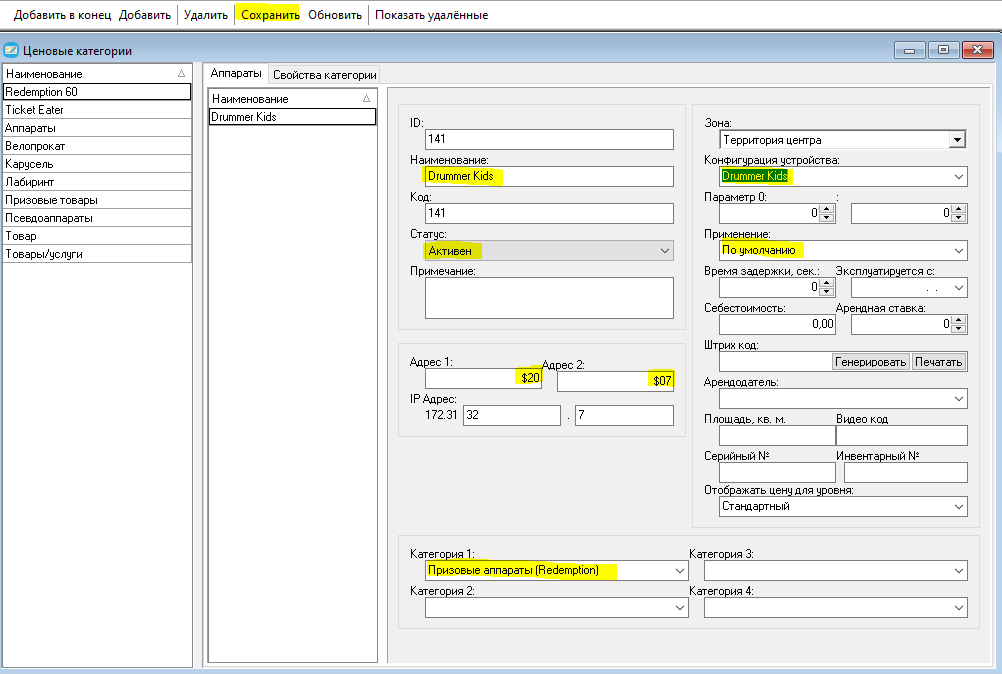Viewport: 1002px width, 674px height.
Task: Select Redemption 60 category row
Action: coord(97,92)
